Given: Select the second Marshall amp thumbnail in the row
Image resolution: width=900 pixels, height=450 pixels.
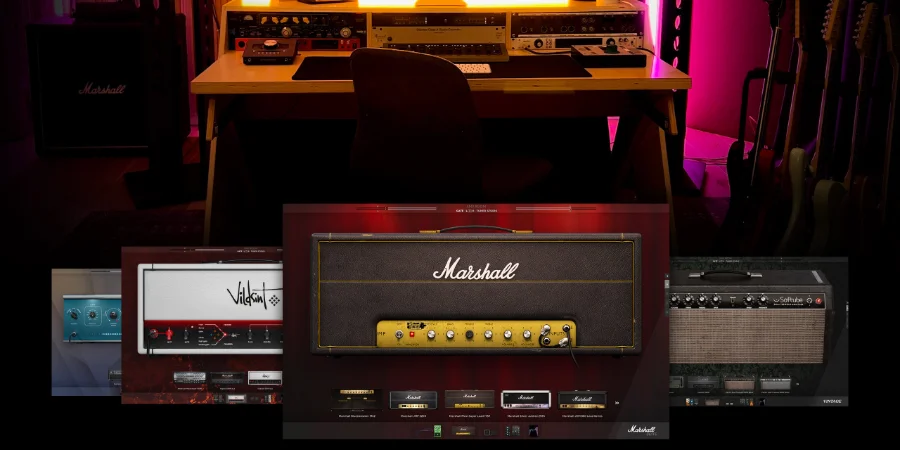Looking at the screenshot, I should pyautogui.click(x=413, y=399).
